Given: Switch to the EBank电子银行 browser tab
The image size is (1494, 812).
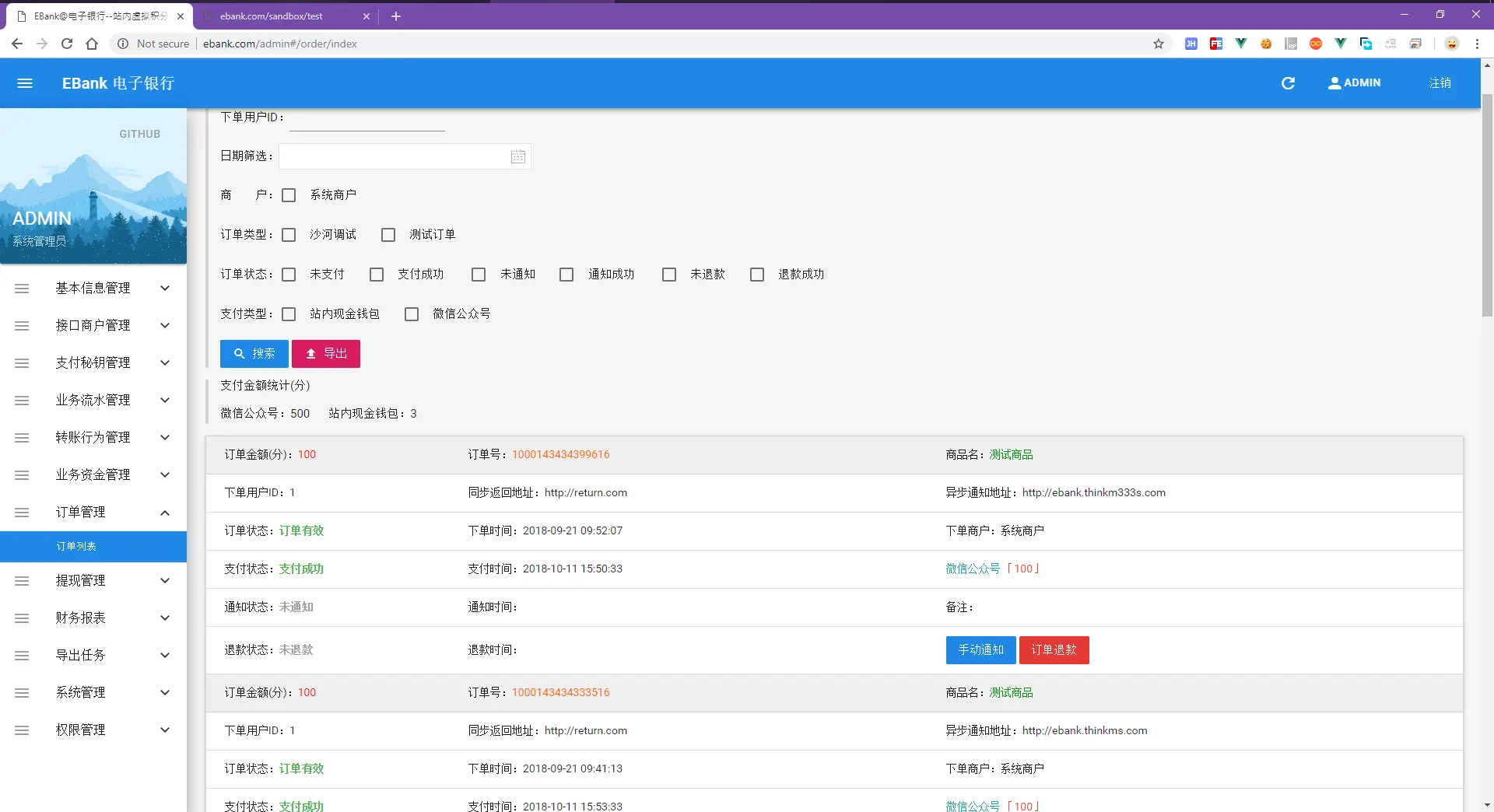Looking at the screenshot, I should click(99, 16).
